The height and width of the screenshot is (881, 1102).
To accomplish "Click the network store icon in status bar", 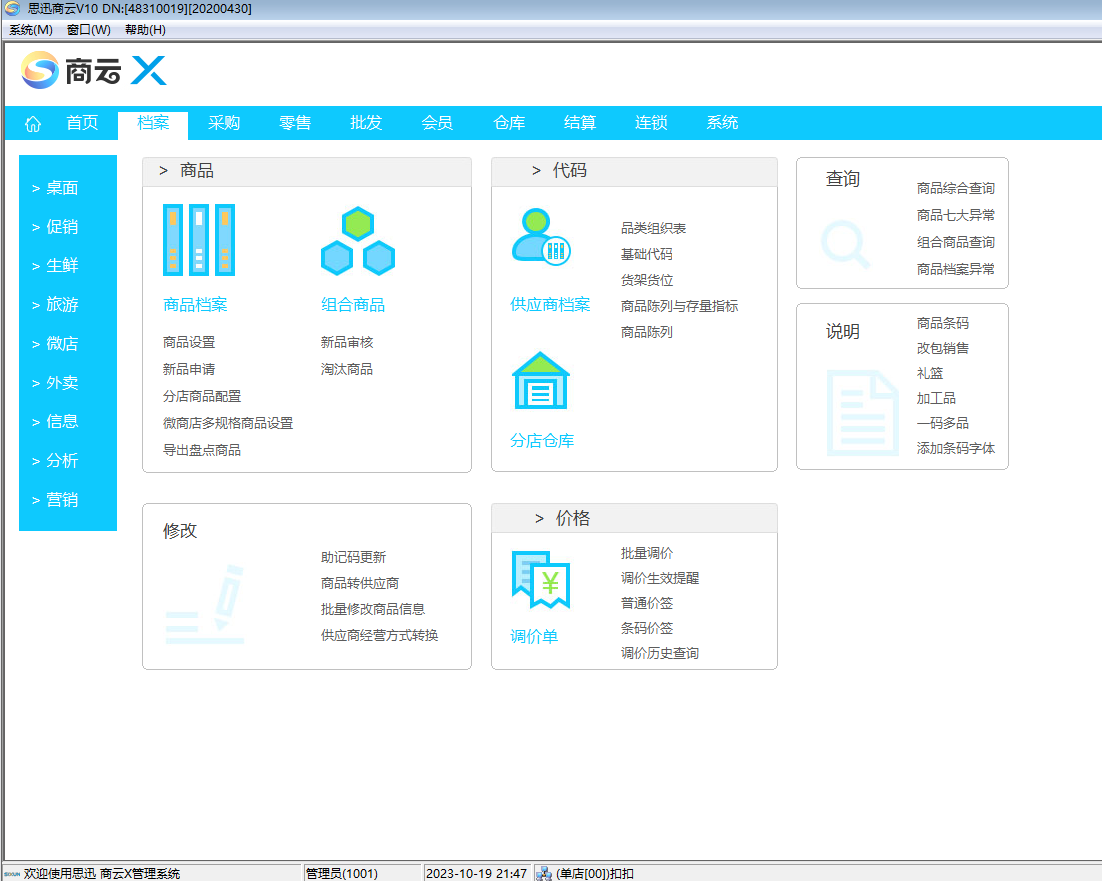I will pyautogui.click(x=543, y=873).
